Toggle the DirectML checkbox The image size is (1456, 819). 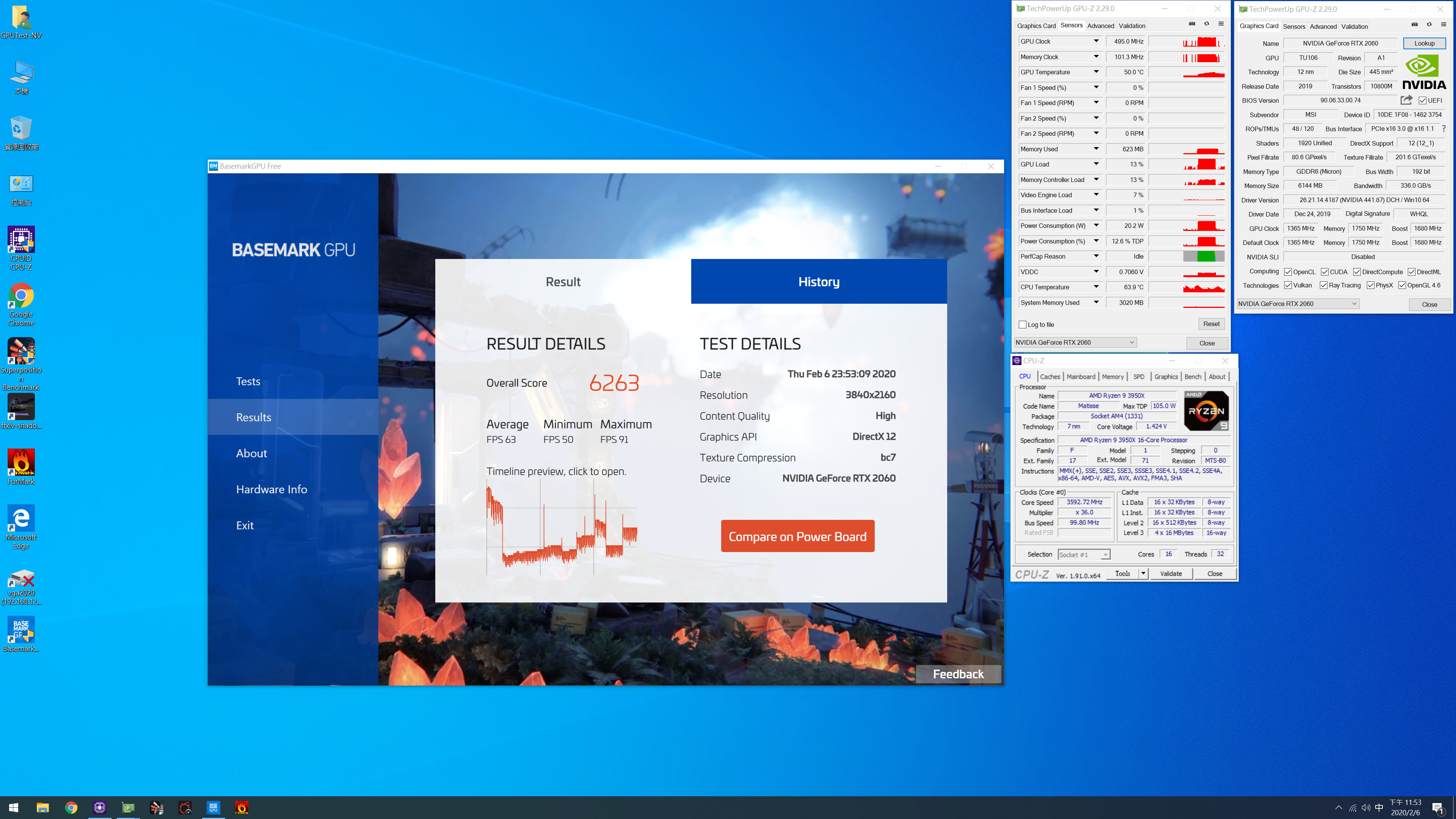pos(1411,272)
